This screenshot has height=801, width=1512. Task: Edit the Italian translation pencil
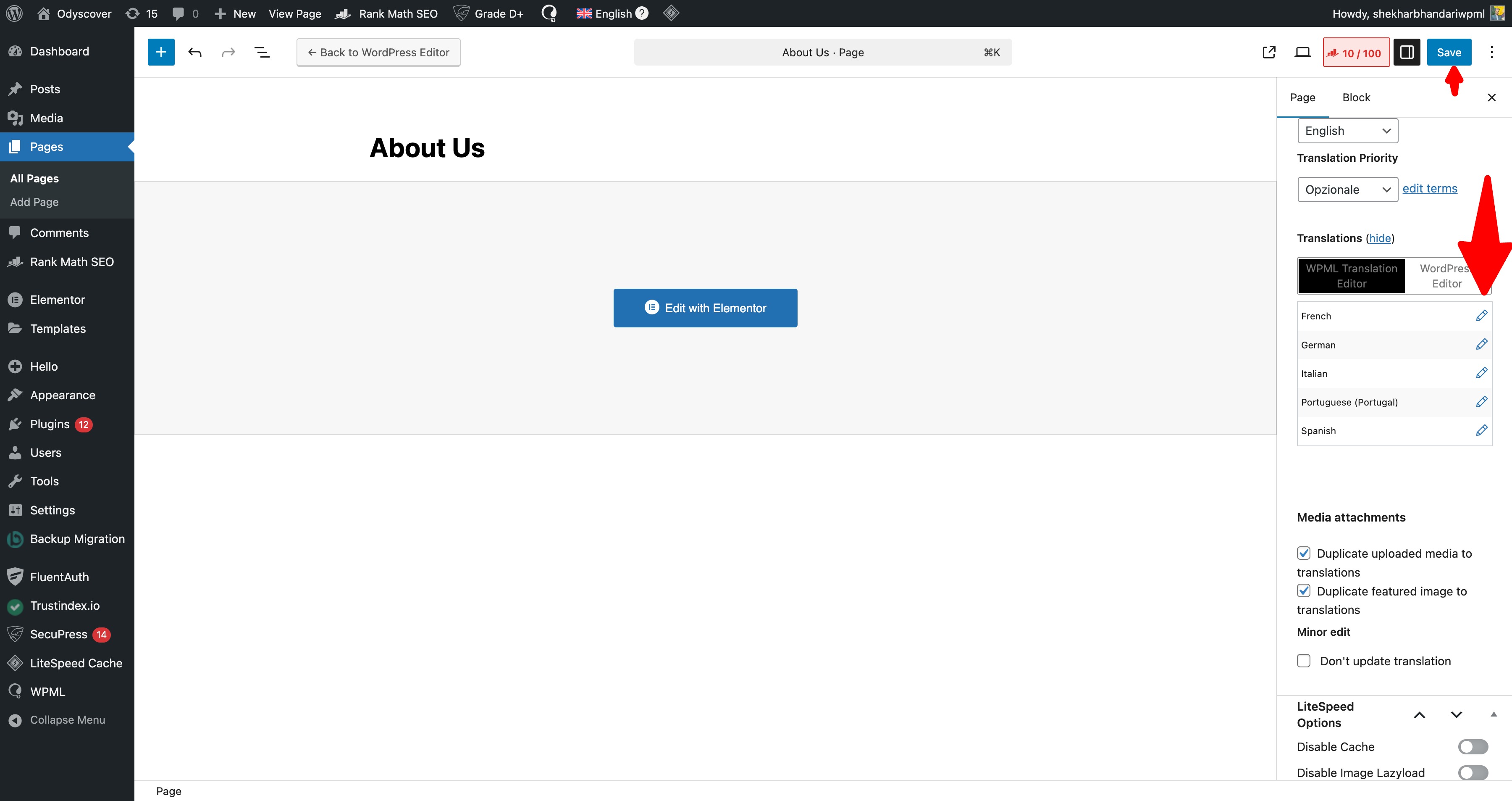click(1481, 374)
